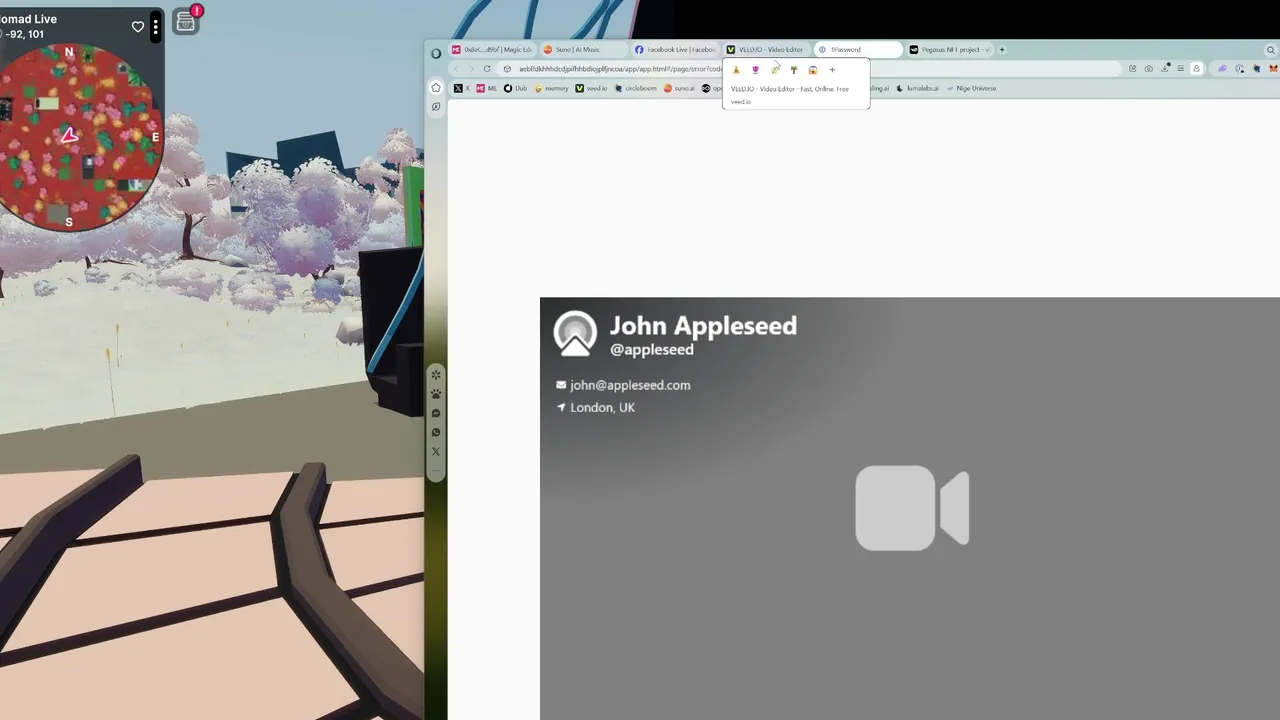Click the @appleseed handle
Viewport: 1280px width, 720px height.
[x=652, y=349]
